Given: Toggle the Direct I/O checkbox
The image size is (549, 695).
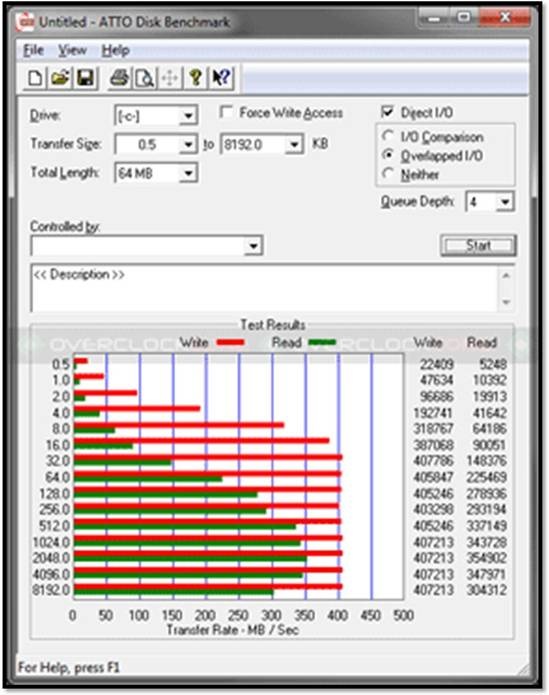Looking at the screenshot, I should pyautogui.click(x=387, y=112).
